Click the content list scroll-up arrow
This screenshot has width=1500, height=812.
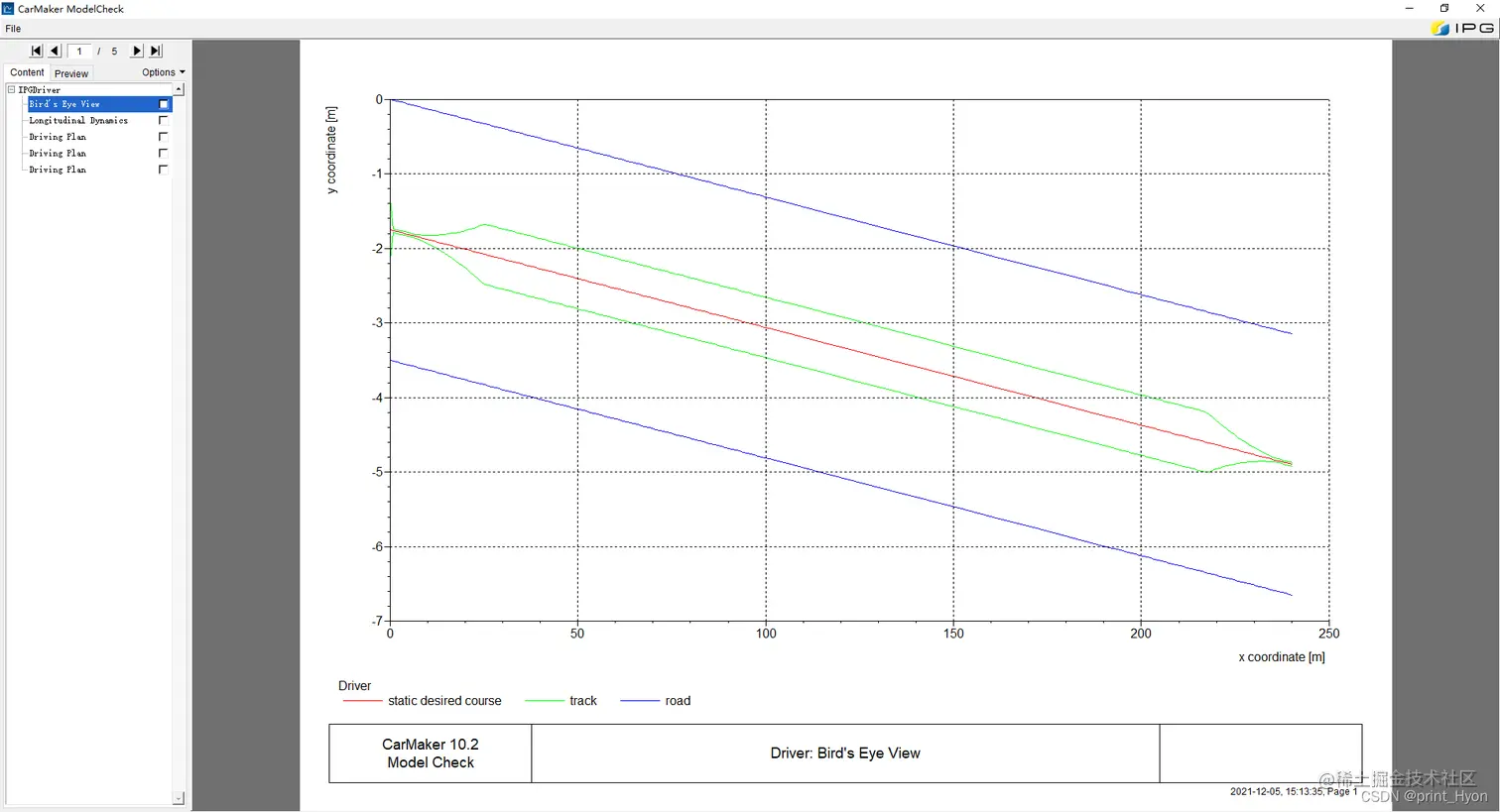pos(179,89)
